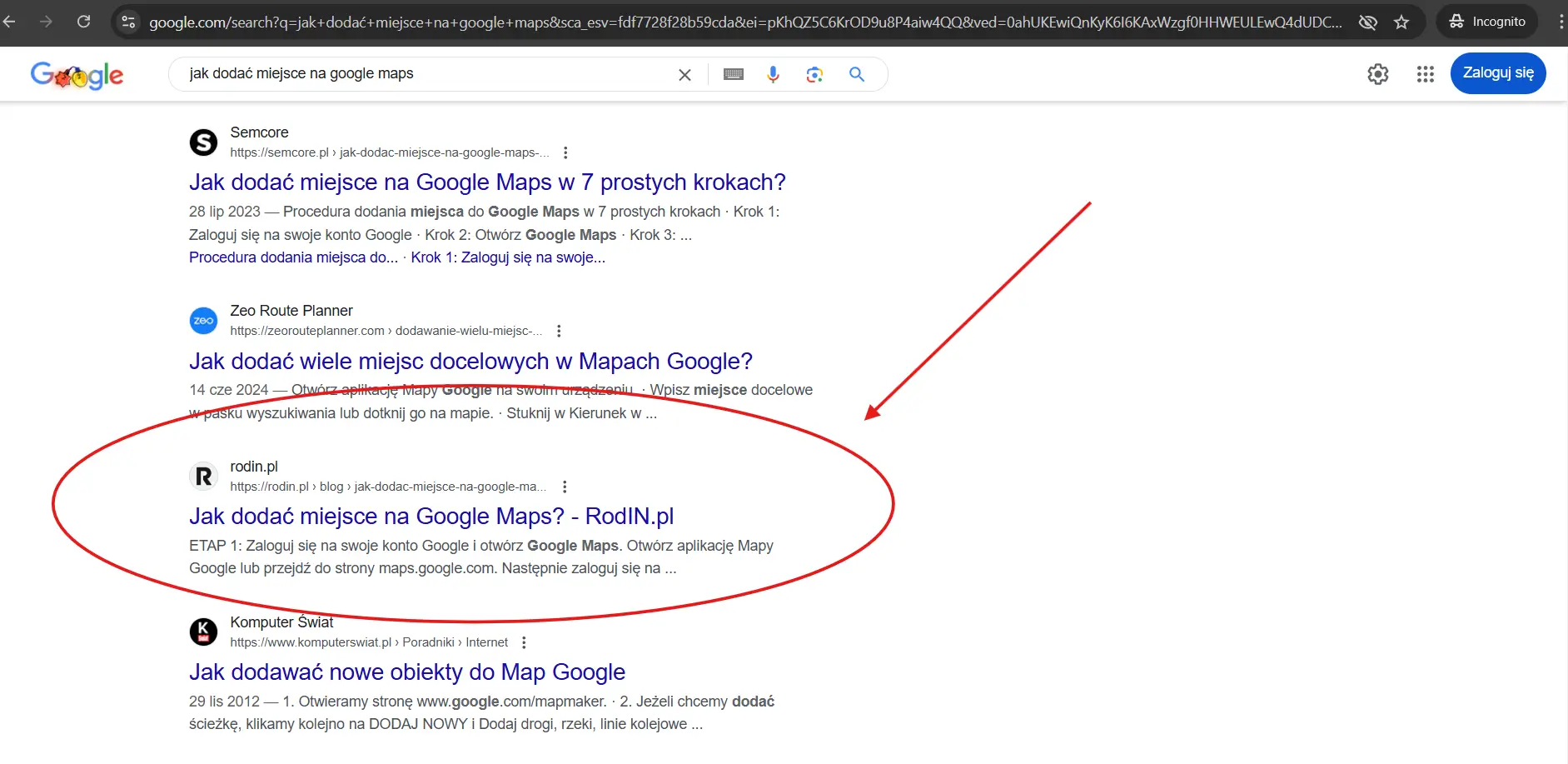Image resolution: width=1568 pixels, height=764 pixels.
Task: Submit search using magnifying glass icon
Action: pos(856,74)
